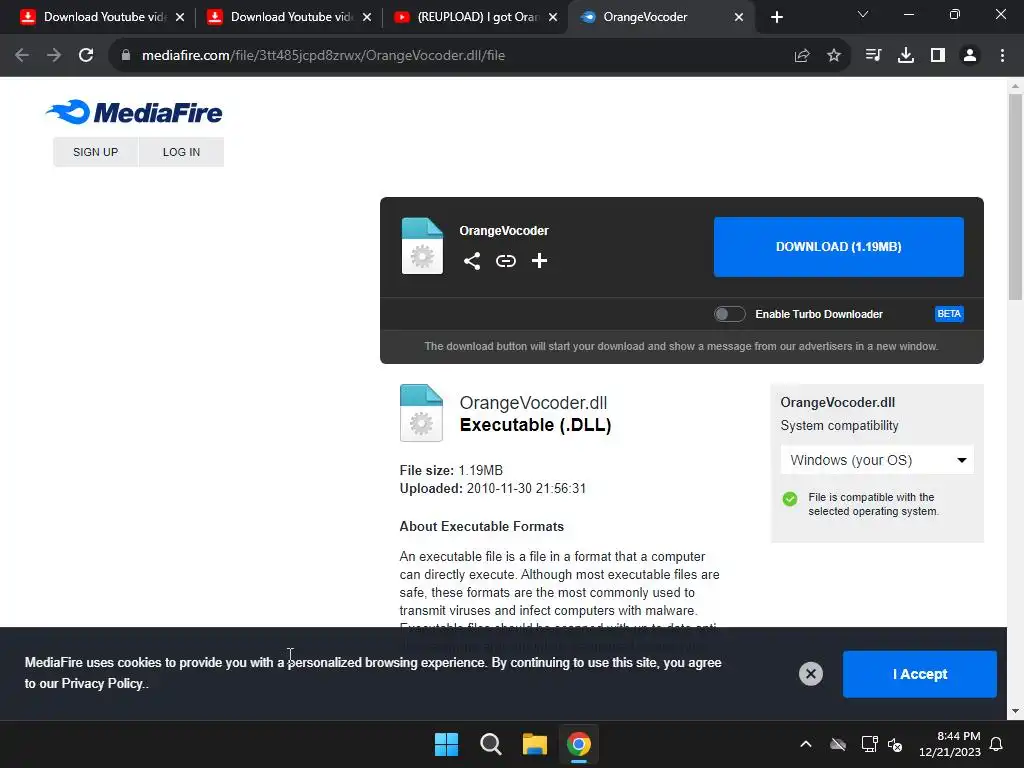
Task: Click the DOWNLOAD (1.19MB) button
Action: coord(839,247)
